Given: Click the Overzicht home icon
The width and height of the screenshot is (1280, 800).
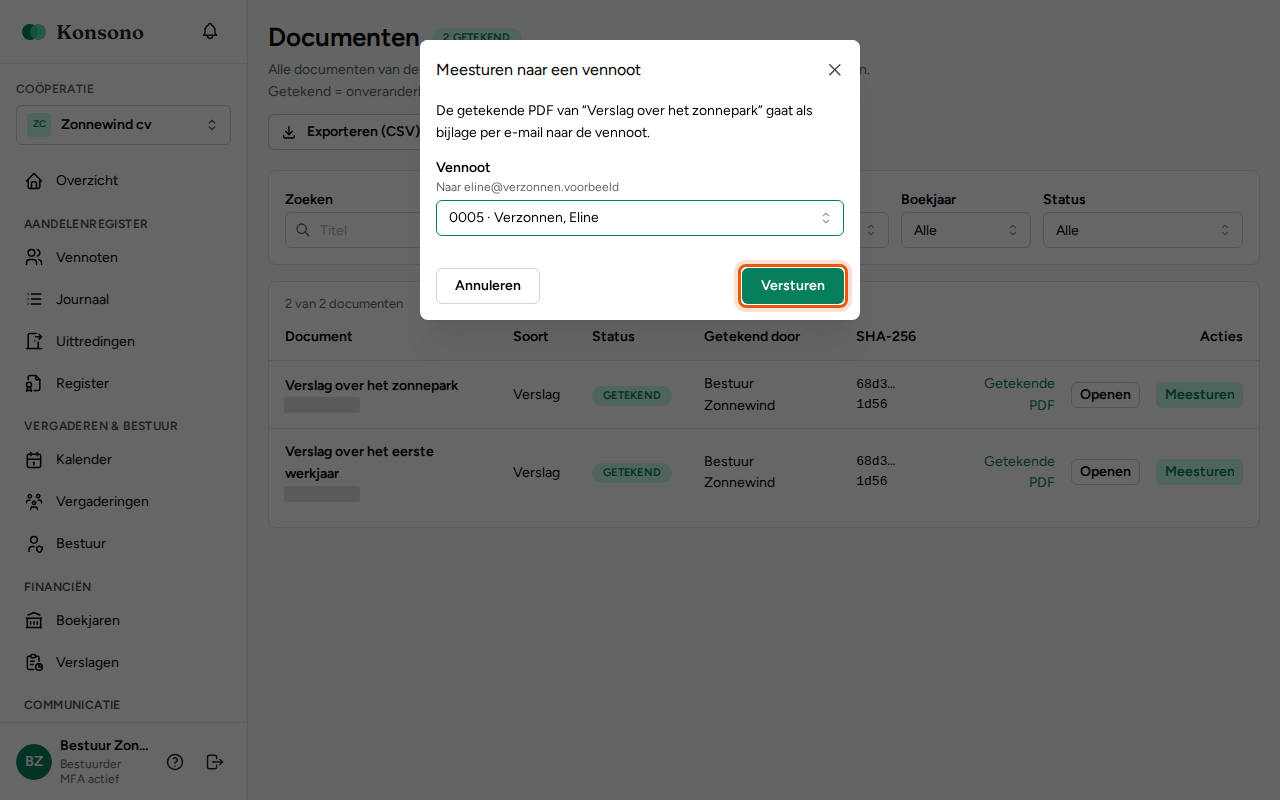Looking at the screenshot, I should [34, 181].
